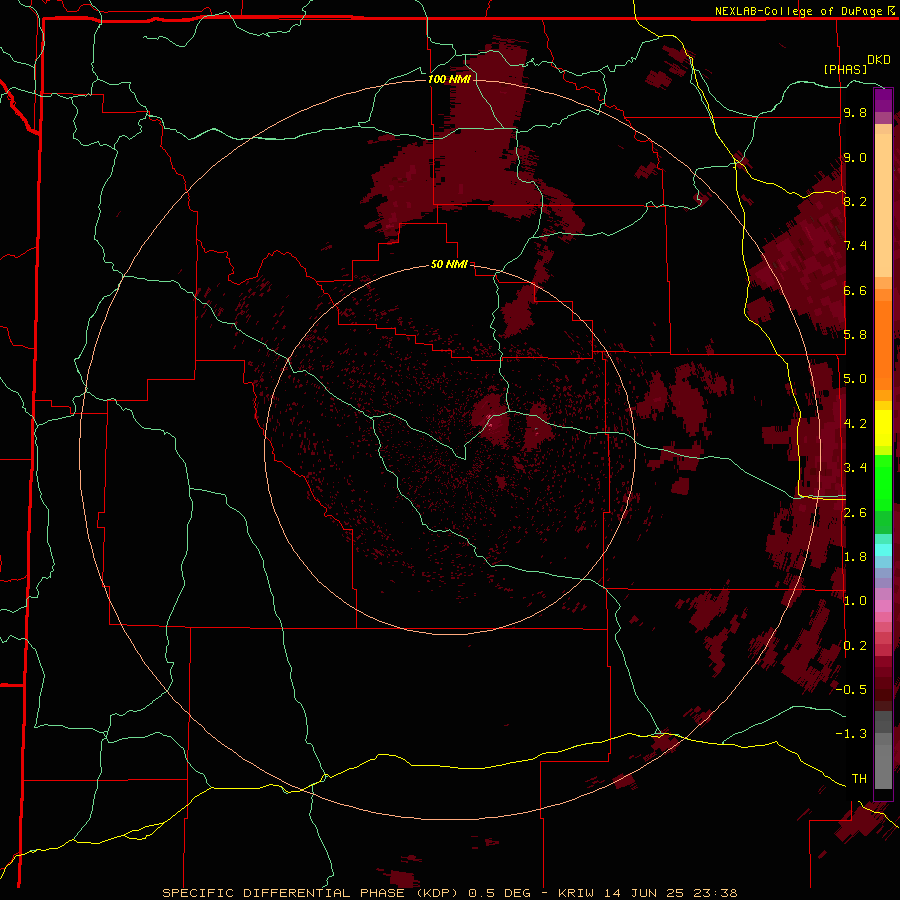Click the 5.0 scale value
Image resolution: width=900 pixels, height=900 pixels.
click(855, 379)
